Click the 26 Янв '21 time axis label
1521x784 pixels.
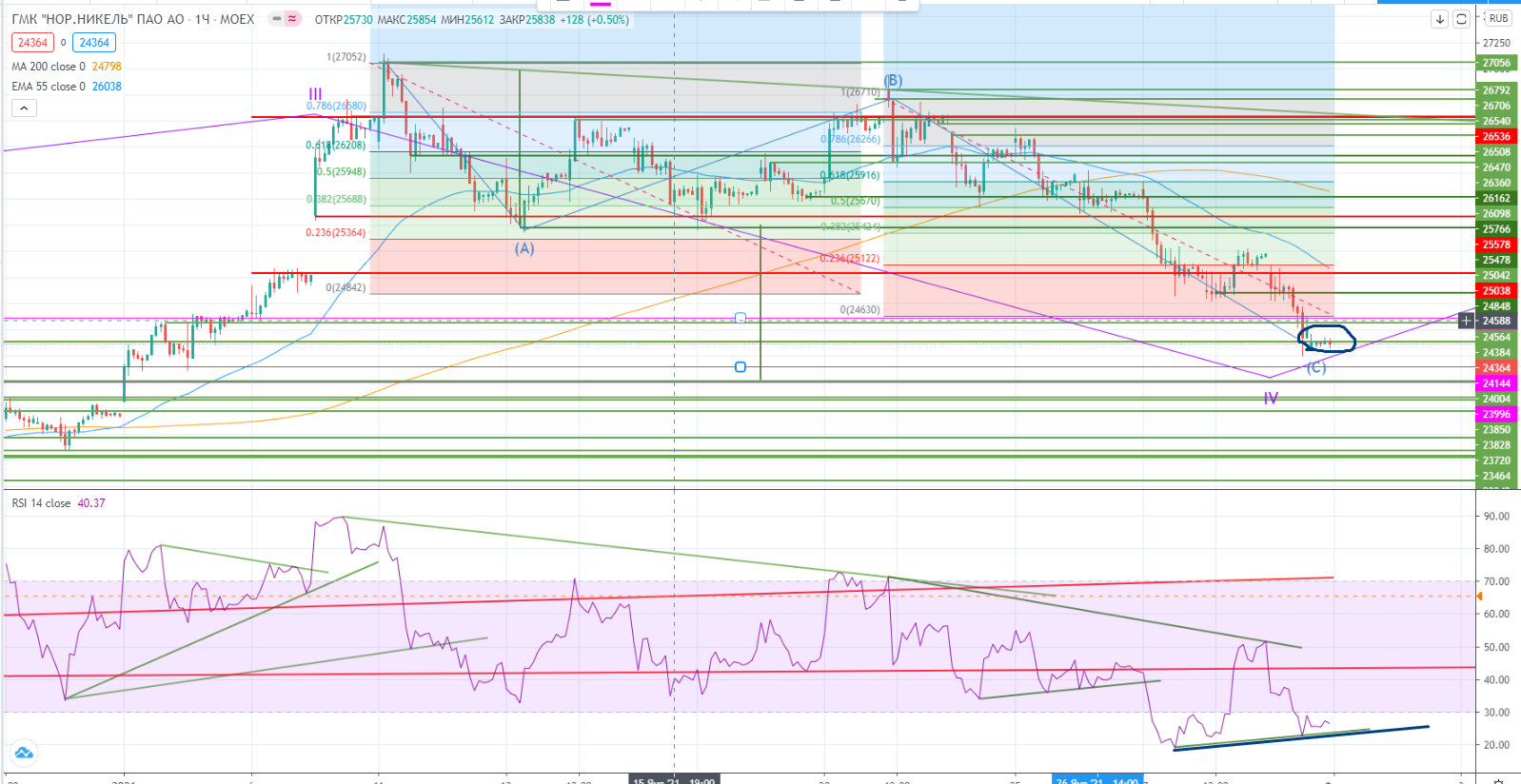[x=1097, y=780]
